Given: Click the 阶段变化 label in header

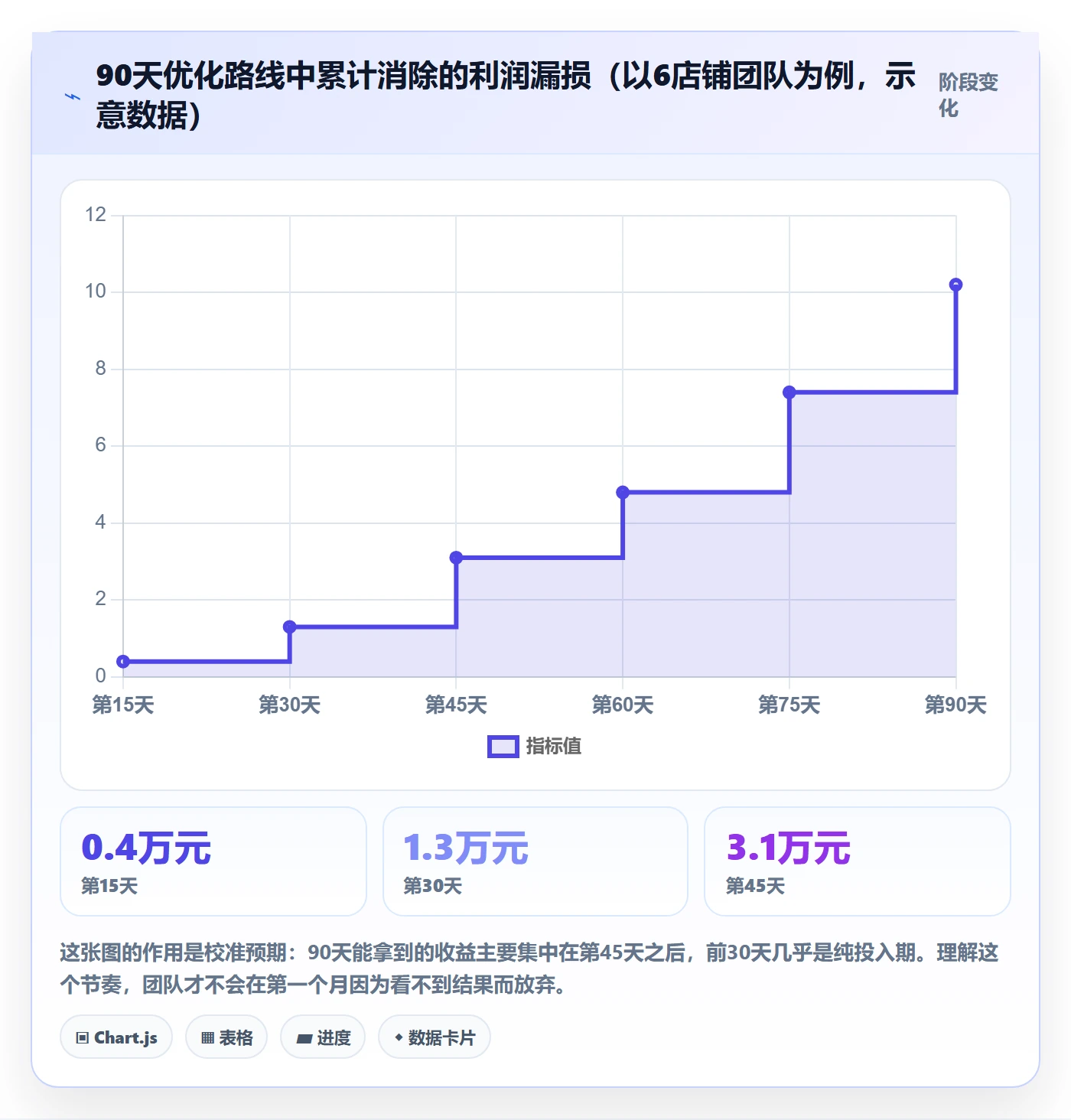Looking at the screenshot, I should 968,95.
